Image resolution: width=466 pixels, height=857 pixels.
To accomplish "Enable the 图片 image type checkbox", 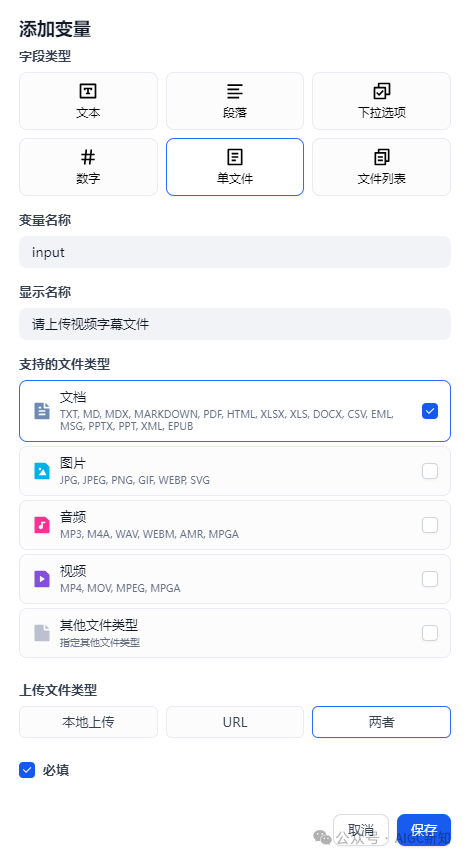I will [430, 471].
